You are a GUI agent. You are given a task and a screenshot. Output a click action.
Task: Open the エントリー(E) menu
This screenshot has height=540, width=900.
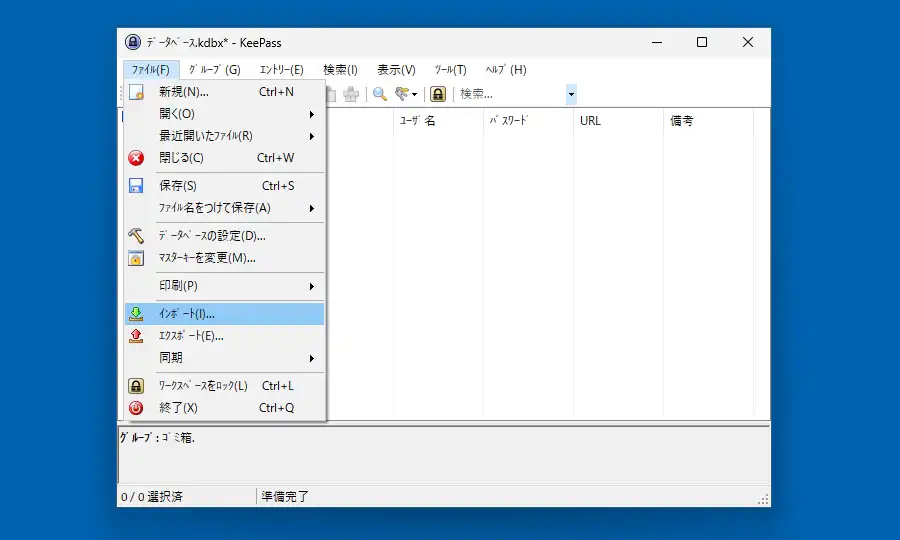tap(281, 70)
